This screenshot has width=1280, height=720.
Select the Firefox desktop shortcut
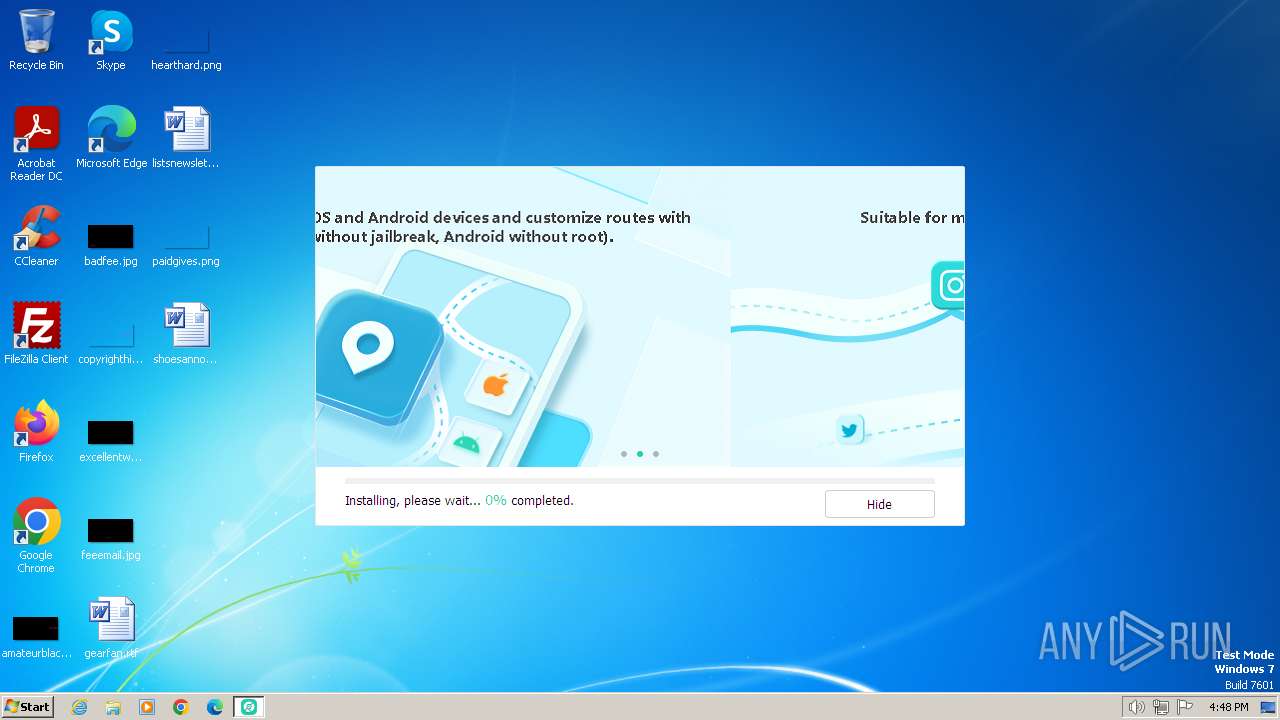pyautogui.click(x=36, y=431)
